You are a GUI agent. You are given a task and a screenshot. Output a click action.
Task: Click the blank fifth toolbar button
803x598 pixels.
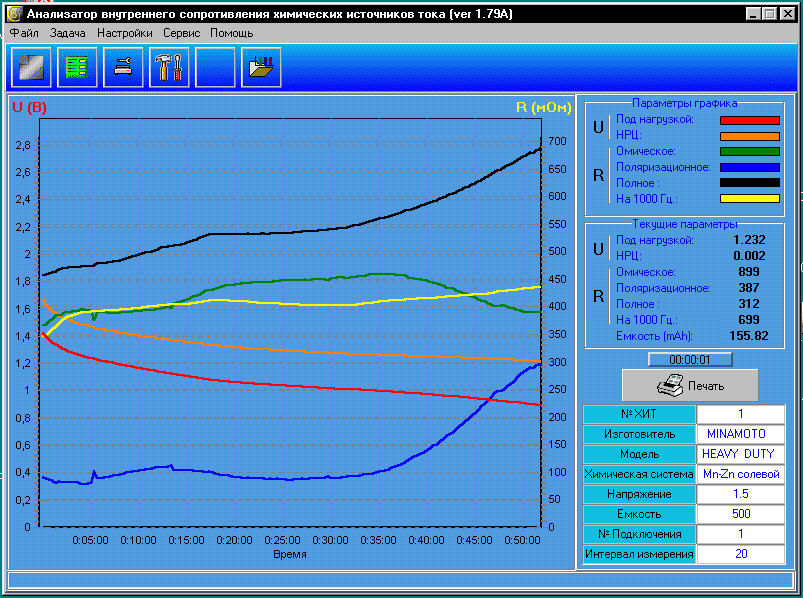(x=215, y=67)
